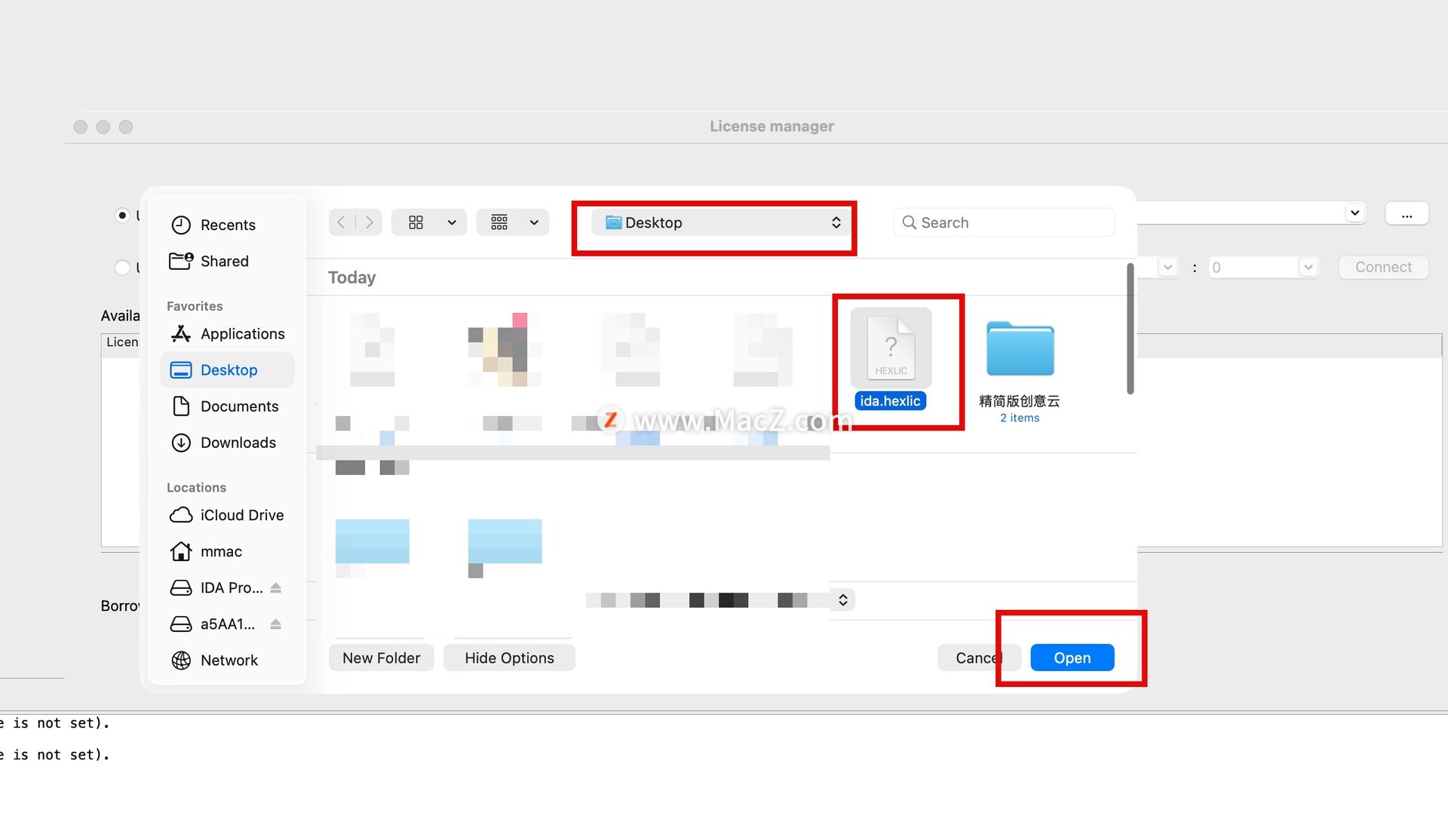Select the first license radio button
This screenshot has height=840, width=1448.
[x=122, y=216]
